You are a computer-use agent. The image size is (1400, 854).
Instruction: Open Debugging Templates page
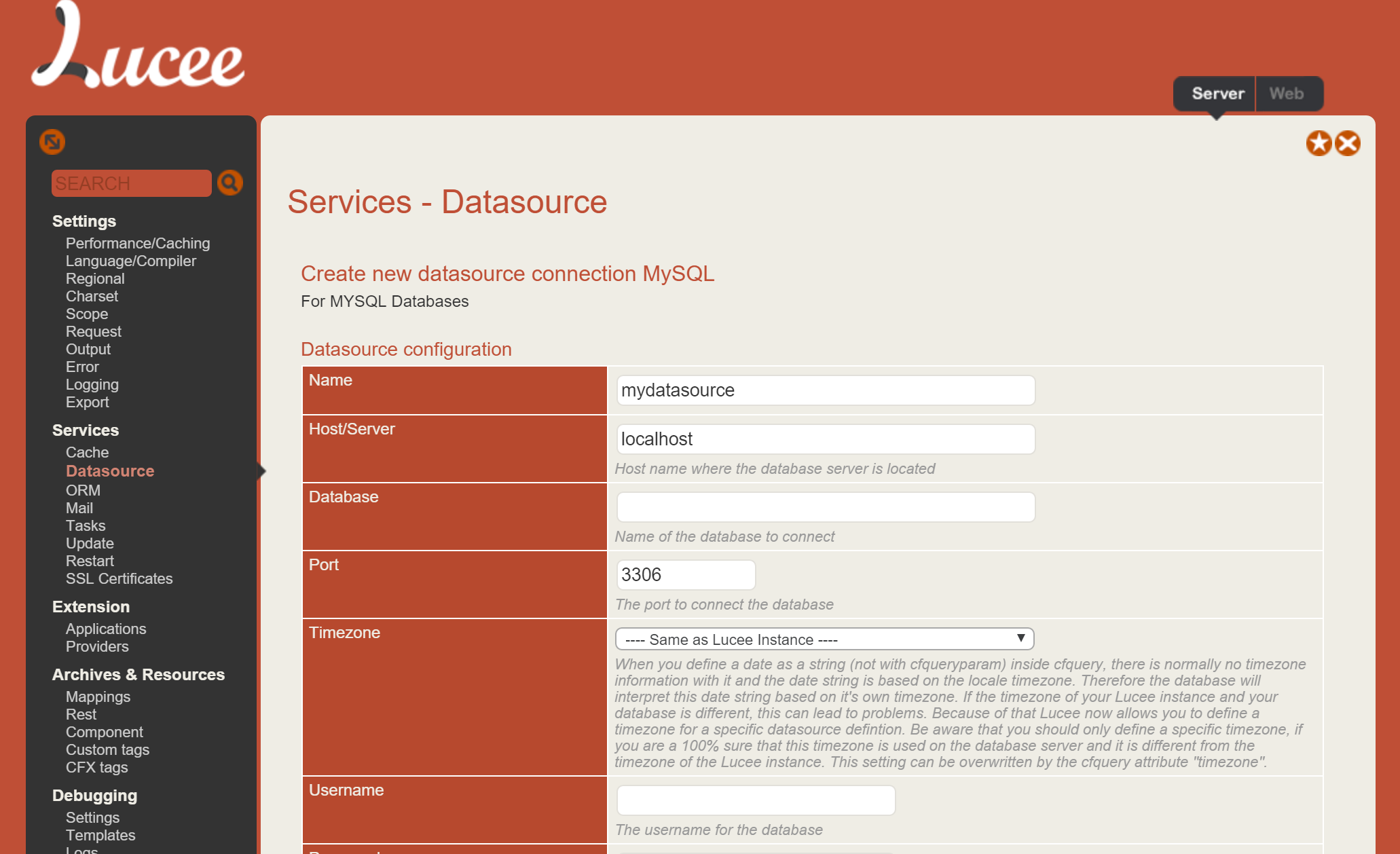(100, 835)
